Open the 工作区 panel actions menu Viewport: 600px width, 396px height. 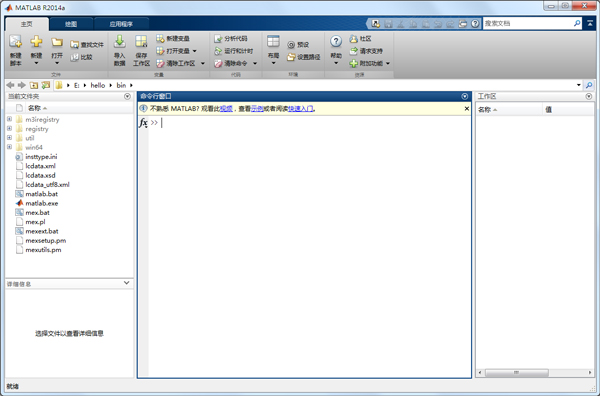click(x=589, y=96)
